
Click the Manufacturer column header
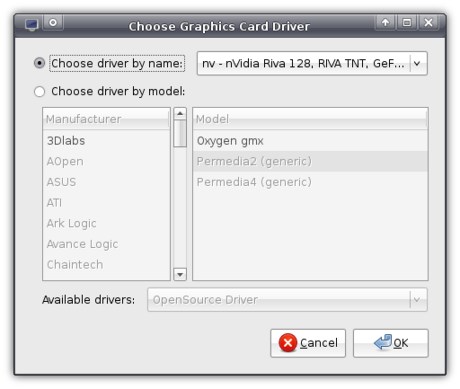click(106, 119)
